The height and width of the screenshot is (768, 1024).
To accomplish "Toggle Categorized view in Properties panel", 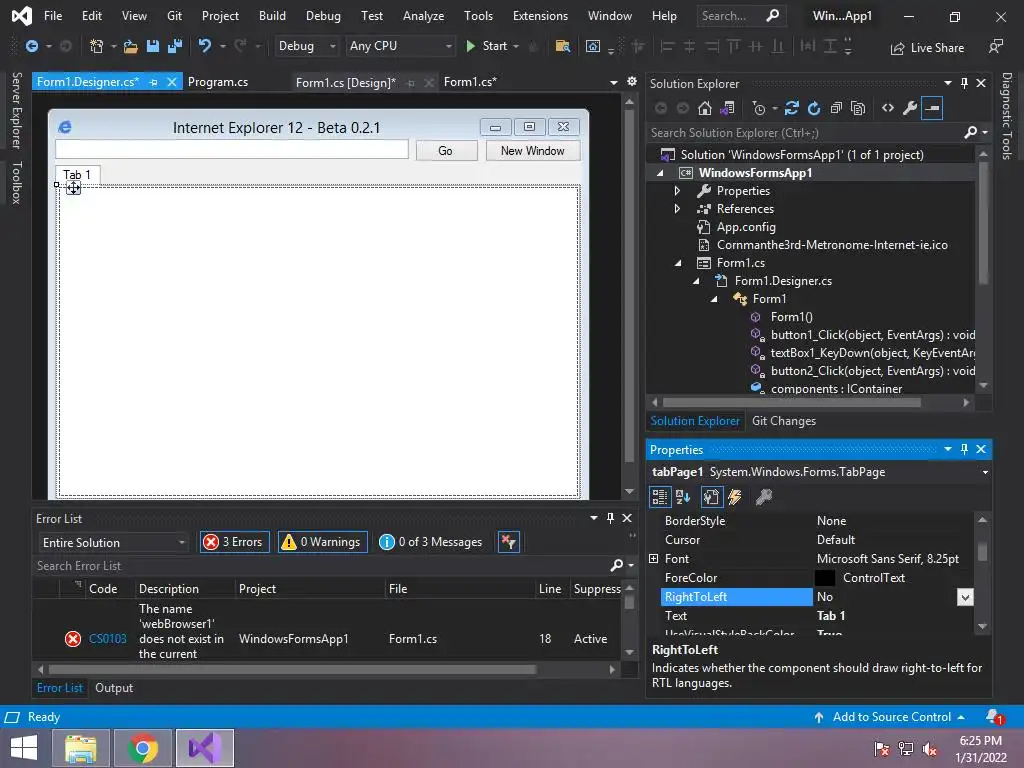I will click(x=660, y=497).
